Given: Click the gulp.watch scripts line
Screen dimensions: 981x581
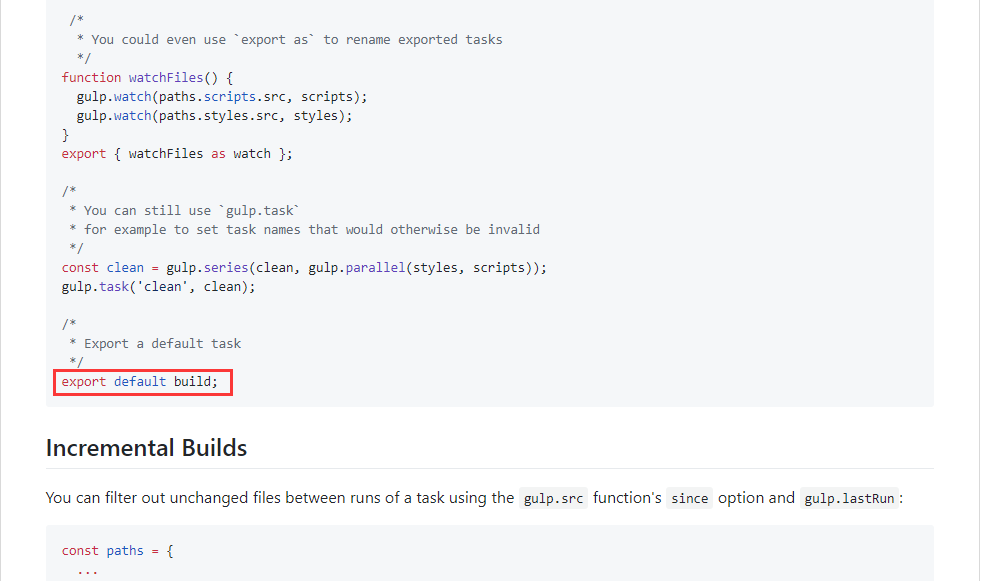Looking at the screenshot, I should (222, 96).
